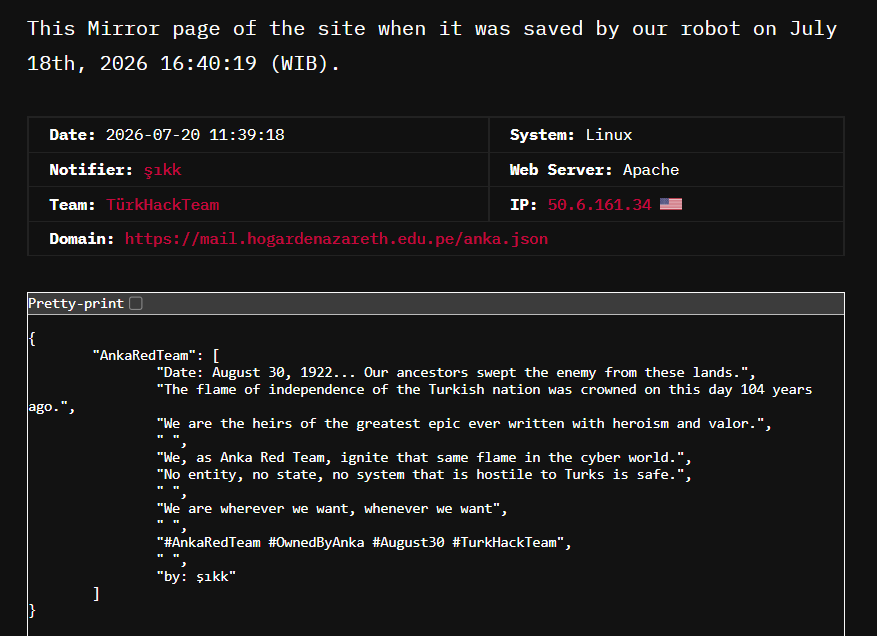Click the hashtag line #AnkaRedTeam #OwnedByAnka
This screenshot has height=636, width=877.
[x=364, y=543]
